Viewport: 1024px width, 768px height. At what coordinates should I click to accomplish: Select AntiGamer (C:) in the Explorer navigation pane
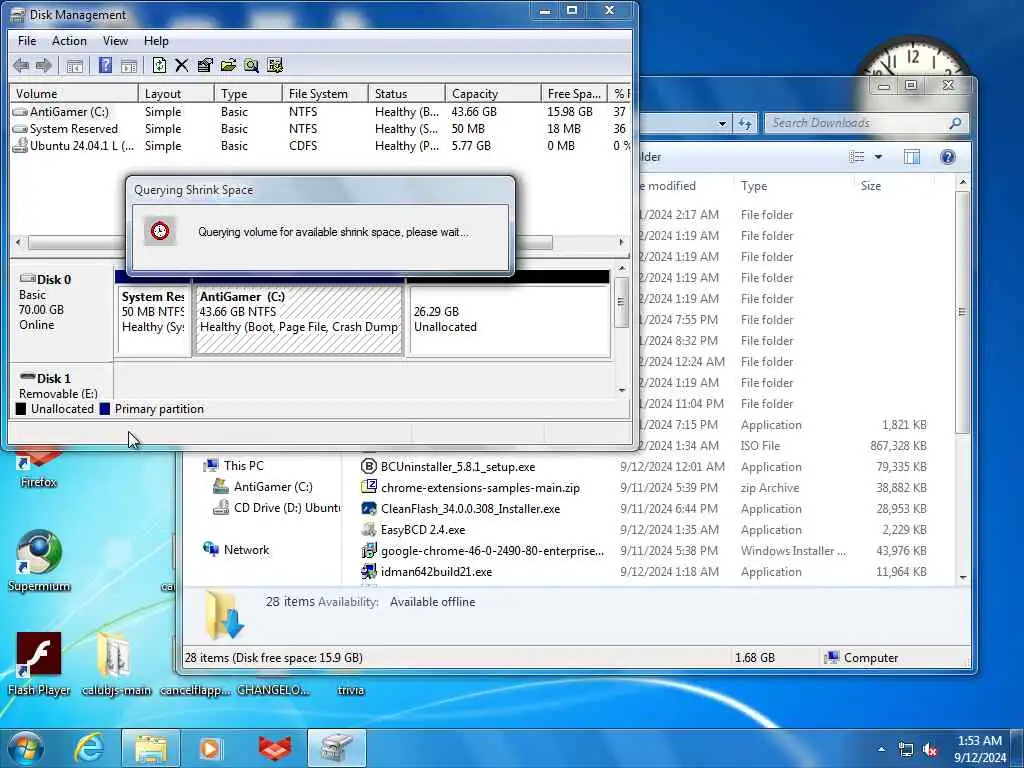coord(263,487)
